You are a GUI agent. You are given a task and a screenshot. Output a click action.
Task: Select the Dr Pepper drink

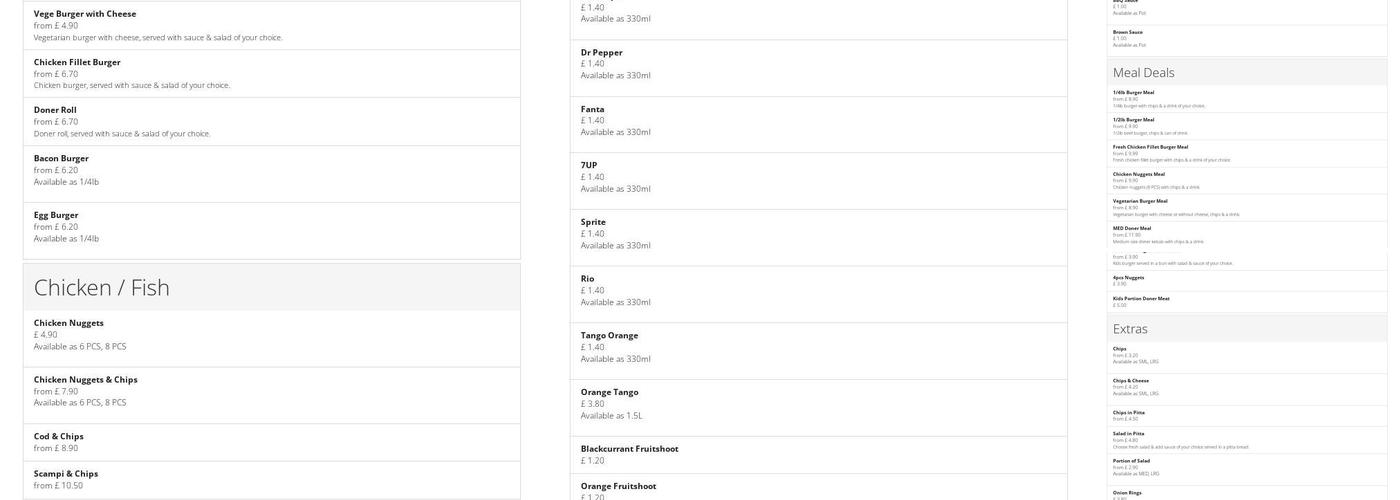602,53
